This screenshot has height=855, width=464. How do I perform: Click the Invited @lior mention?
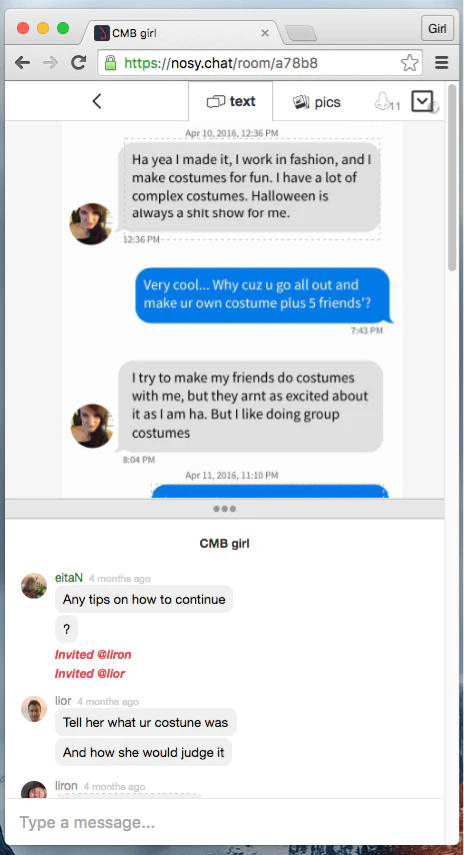(x=90, y=673)
